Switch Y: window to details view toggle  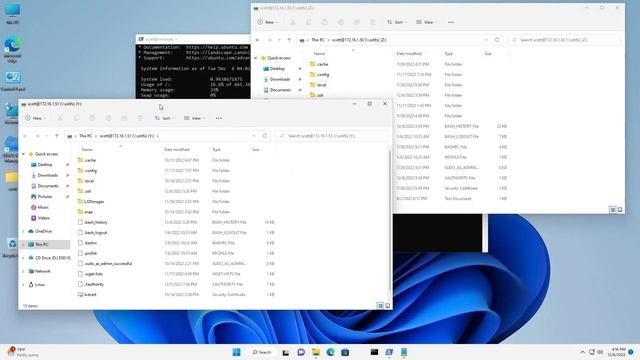[x=380, y=305]
